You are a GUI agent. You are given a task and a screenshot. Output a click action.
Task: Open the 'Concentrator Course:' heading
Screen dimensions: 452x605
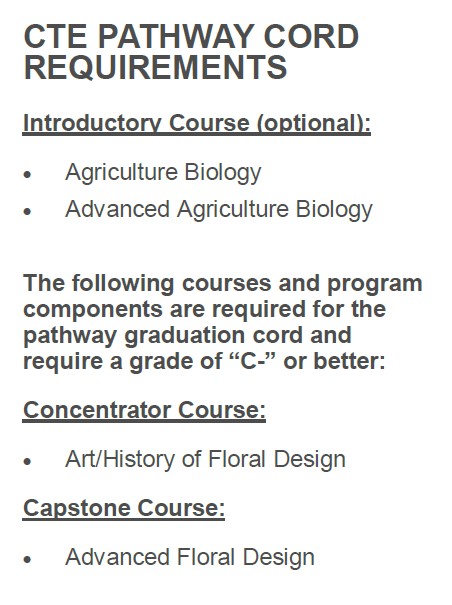[x=144, y=410]
